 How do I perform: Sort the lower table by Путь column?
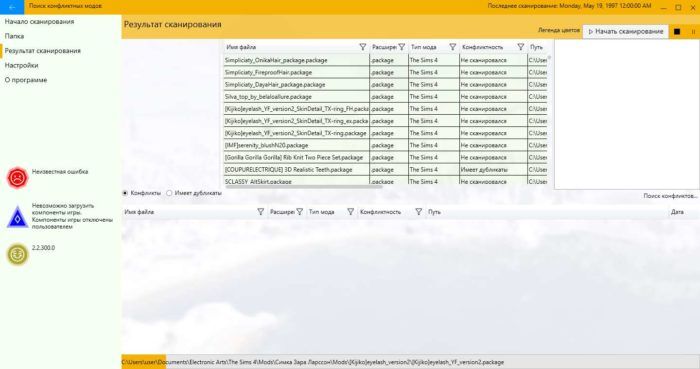tap(434, 212)
